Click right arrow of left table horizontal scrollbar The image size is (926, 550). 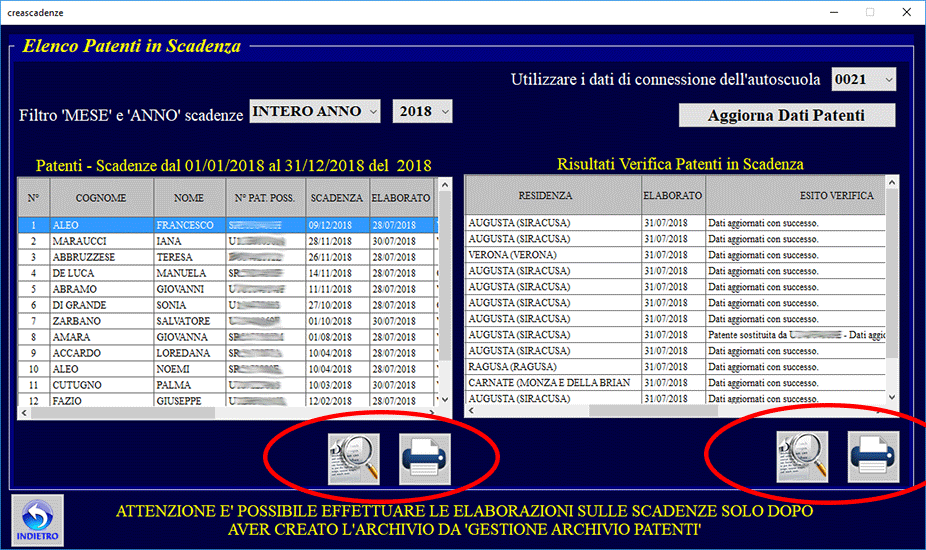[x=432, y=412]
